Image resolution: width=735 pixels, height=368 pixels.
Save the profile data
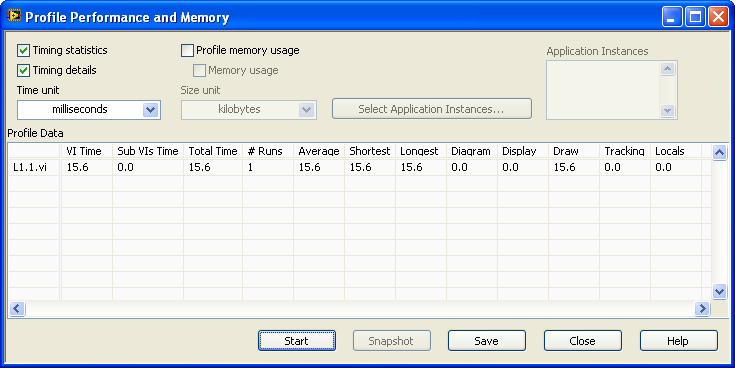point(487,341)
